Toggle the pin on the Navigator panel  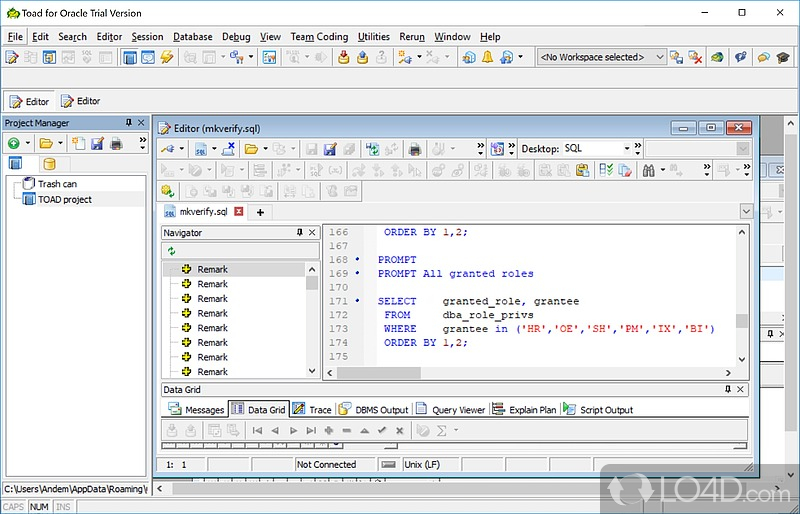click(x=300, y=233)
